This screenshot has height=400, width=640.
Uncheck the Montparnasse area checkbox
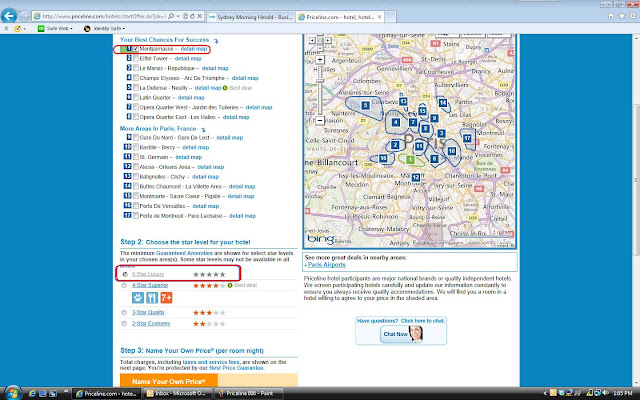click(x=136, y=49)
